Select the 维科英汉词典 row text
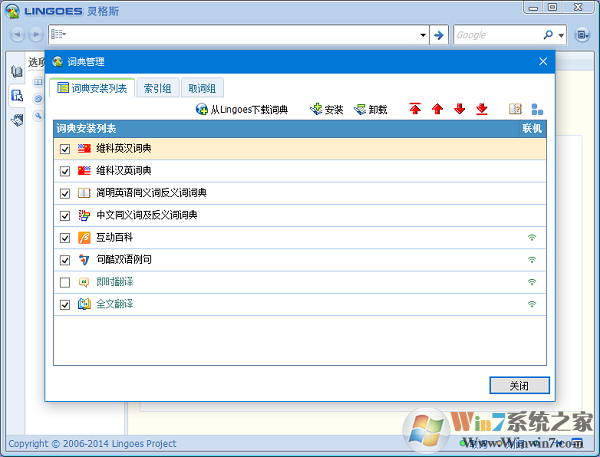This screenshot has height=457, width=600. (x=124, y=148)
